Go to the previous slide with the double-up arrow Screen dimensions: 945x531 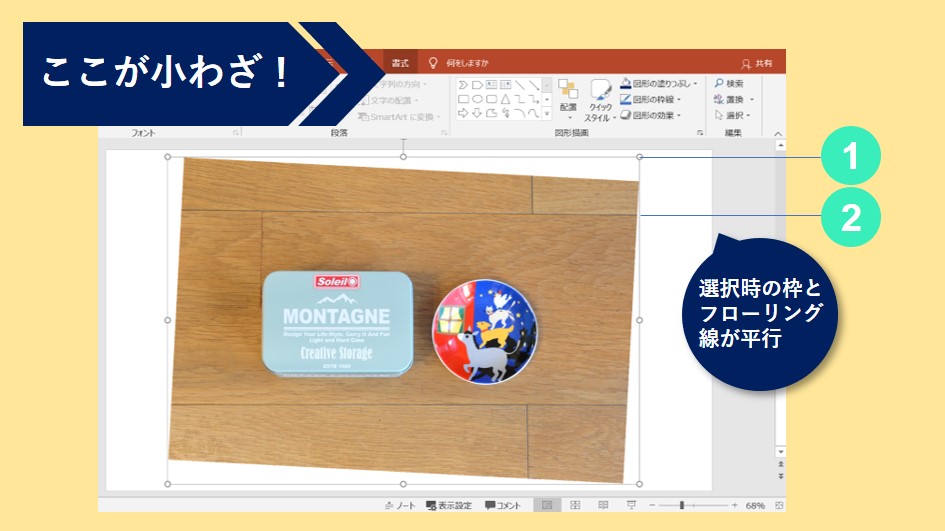[x=780, y=464]
